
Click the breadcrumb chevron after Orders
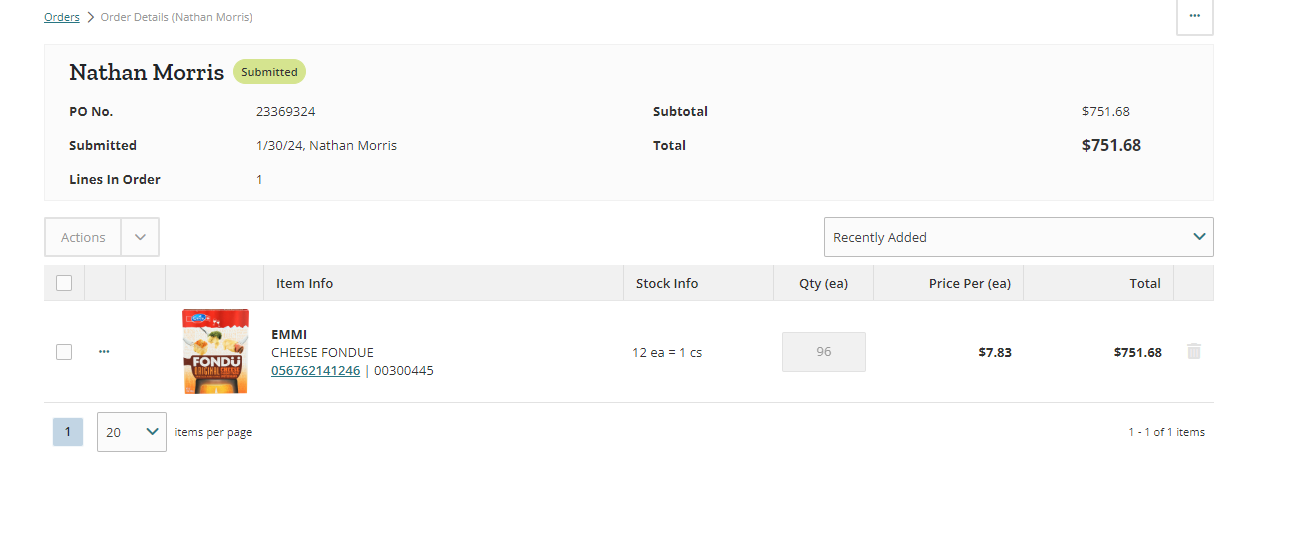click(x=90, y=17)
